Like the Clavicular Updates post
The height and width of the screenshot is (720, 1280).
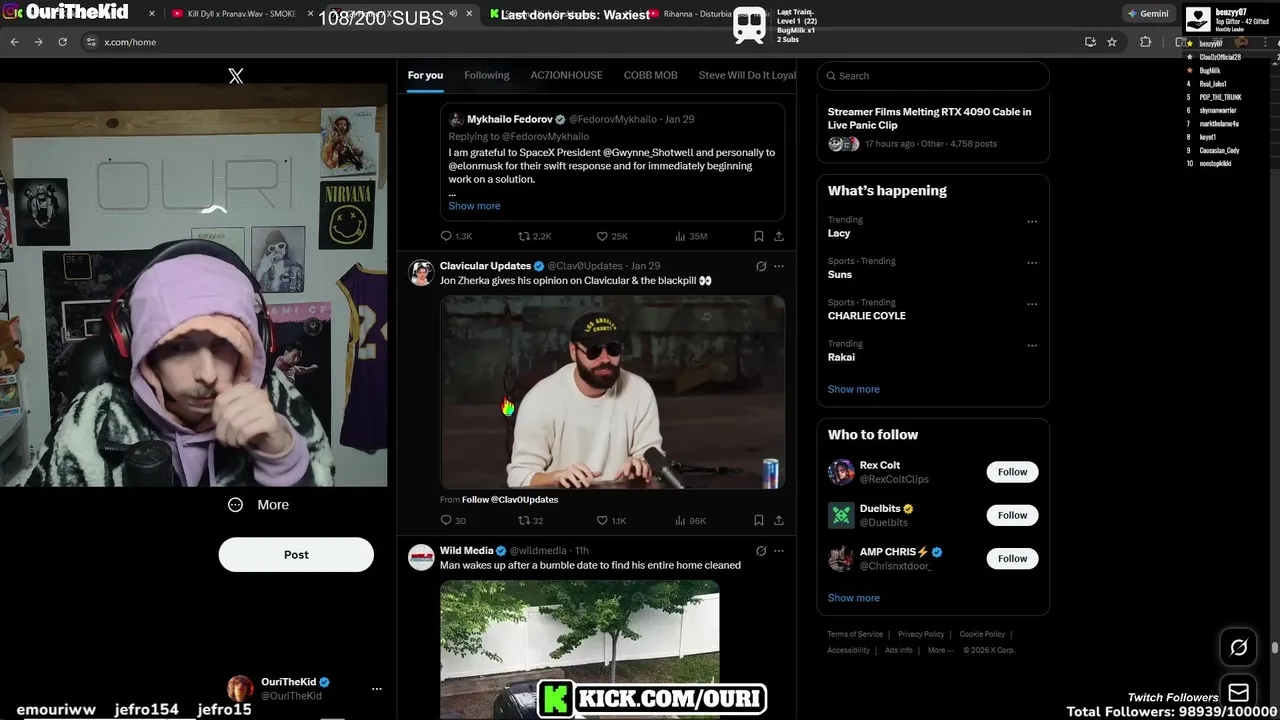pos(611,520)
